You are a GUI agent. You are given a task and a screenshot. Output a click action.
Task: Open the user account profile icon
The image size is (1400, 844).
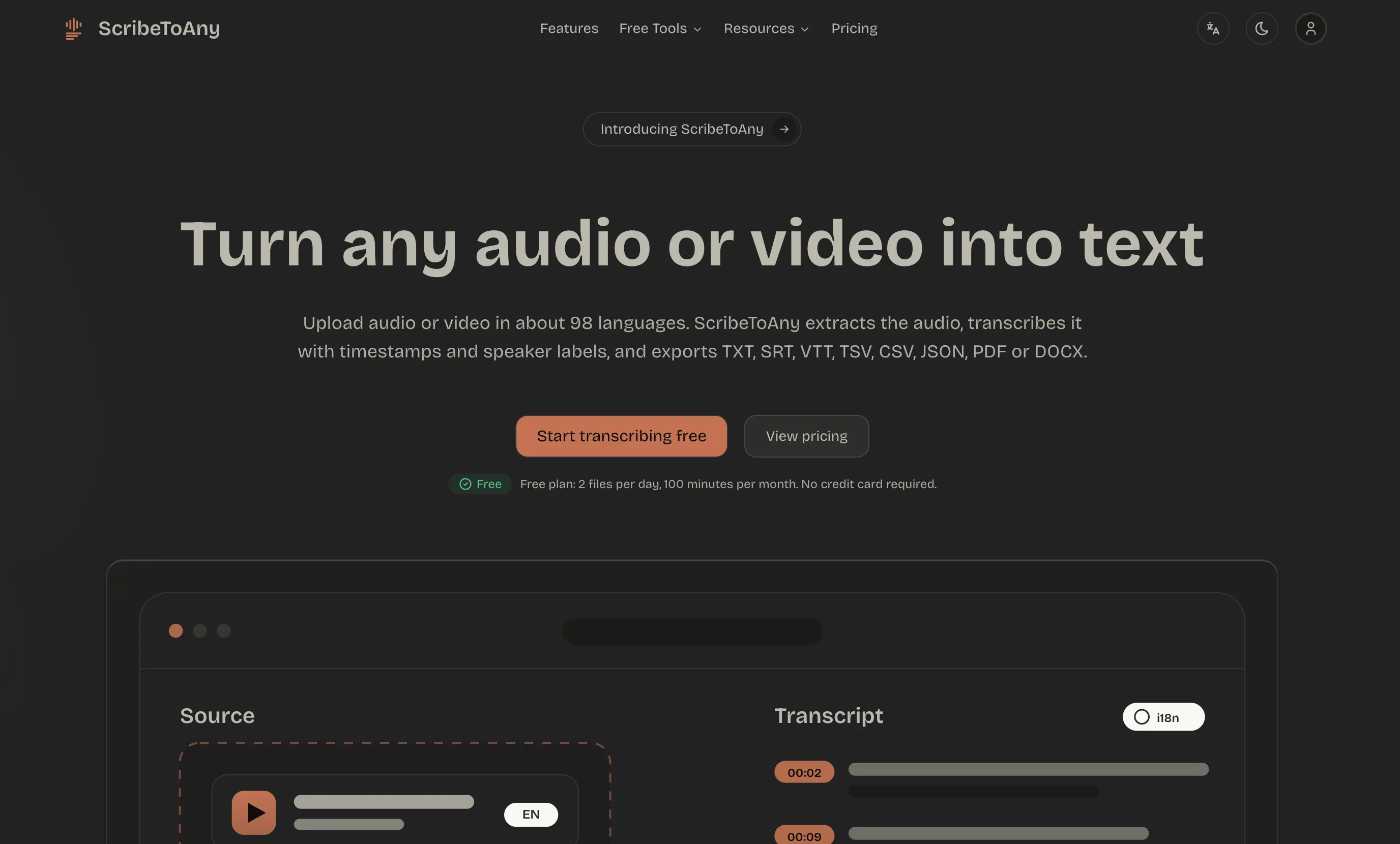click(1311, 28)
